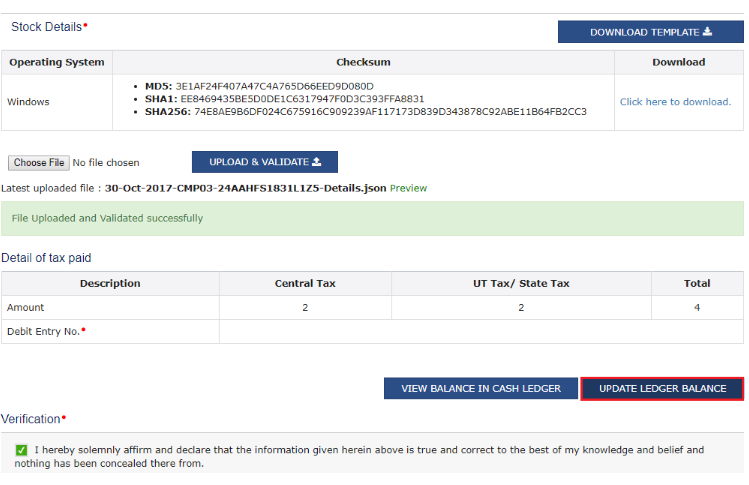The image size is (749, 485).
Task: Click the Choose File button
Action: pos(39,162)
